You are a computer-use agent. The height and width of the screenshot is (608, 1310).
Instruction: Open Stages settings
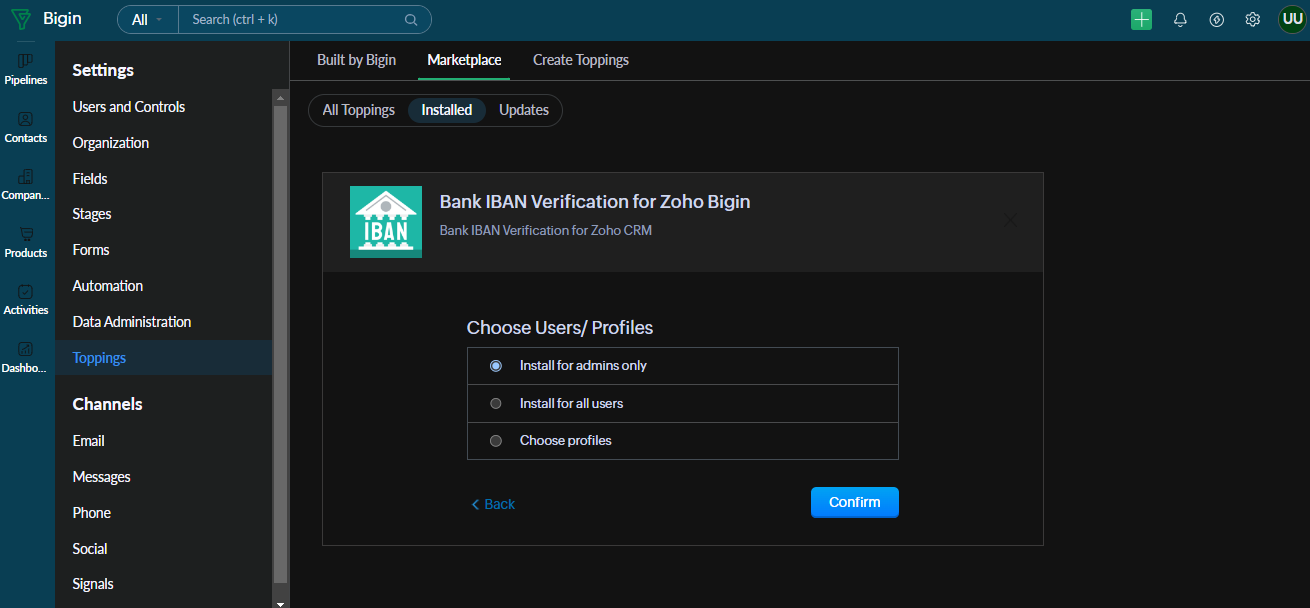pyautogui.click(x=92, y=214)
